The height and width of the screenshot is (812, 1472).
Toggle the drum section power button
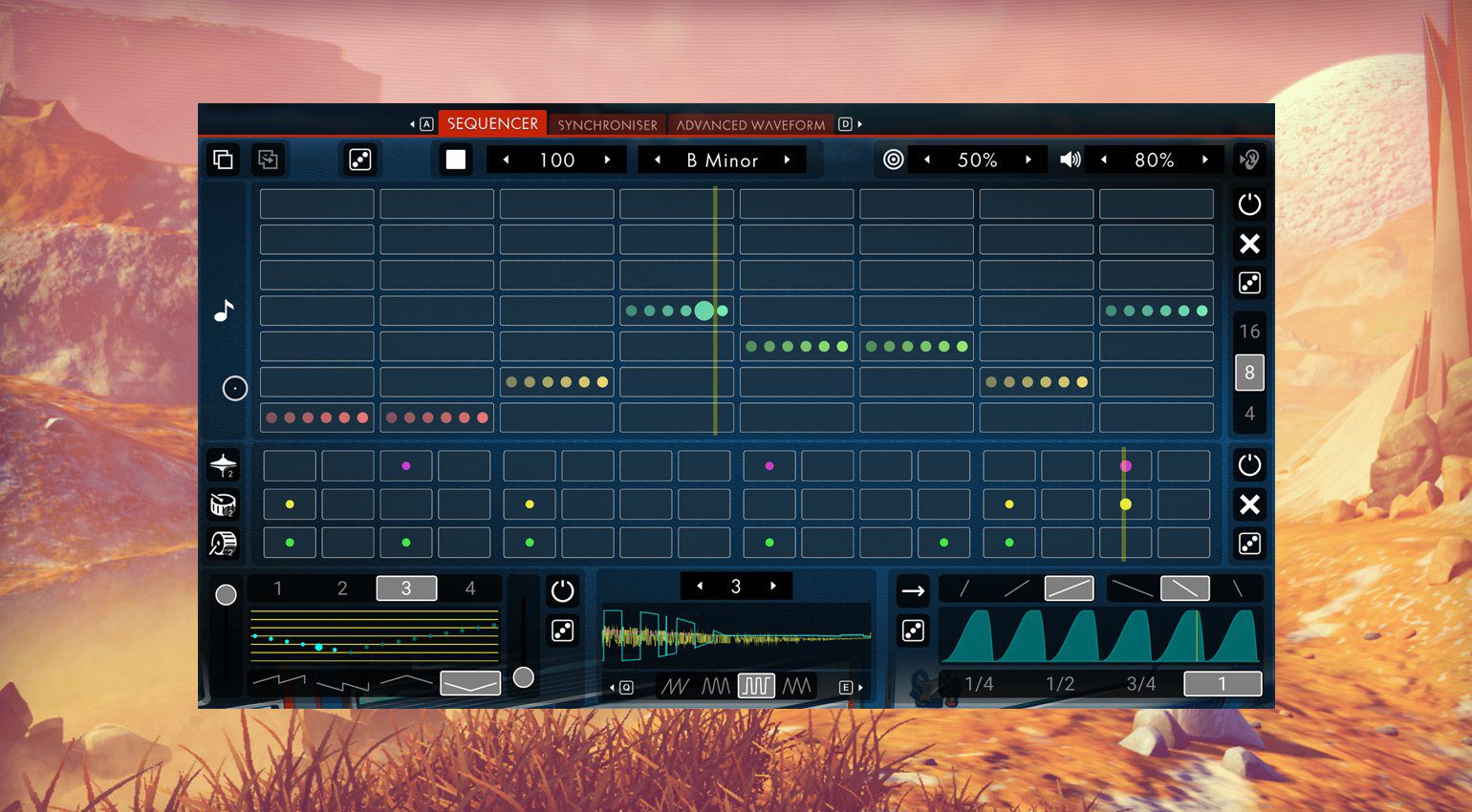pos(1249,465)
